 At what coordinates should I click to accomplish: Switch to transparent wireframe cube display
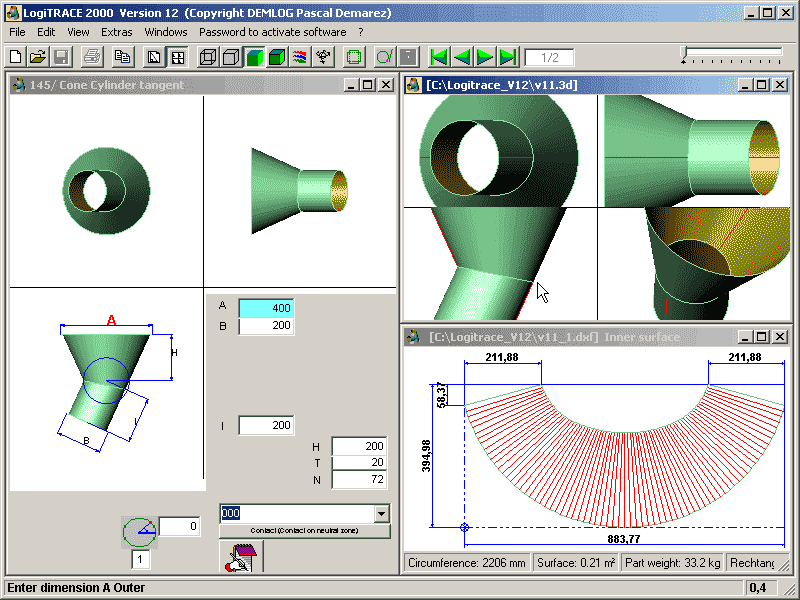click(208, 57)
